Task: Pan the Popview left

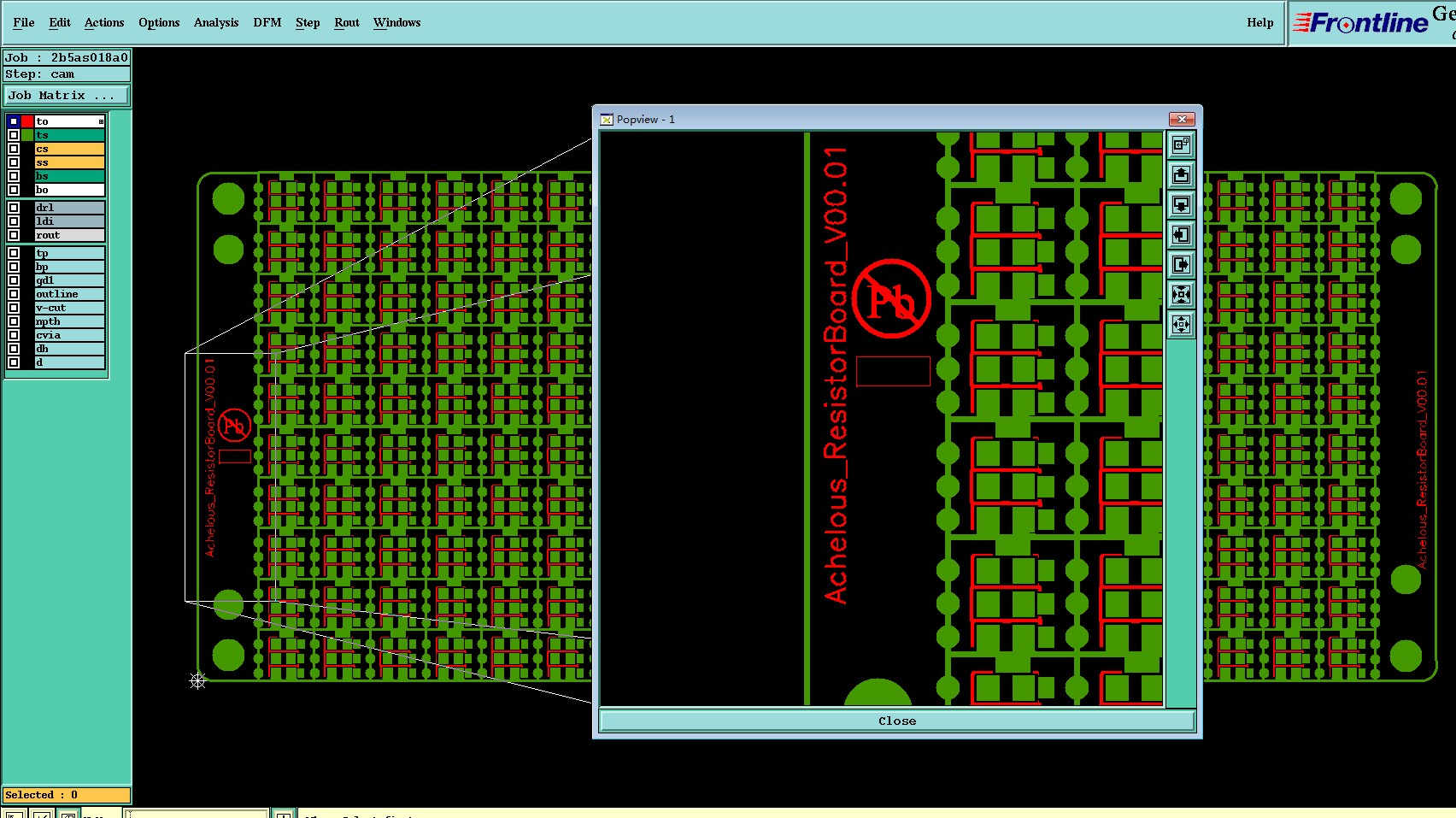Action: coord(1181,235)
